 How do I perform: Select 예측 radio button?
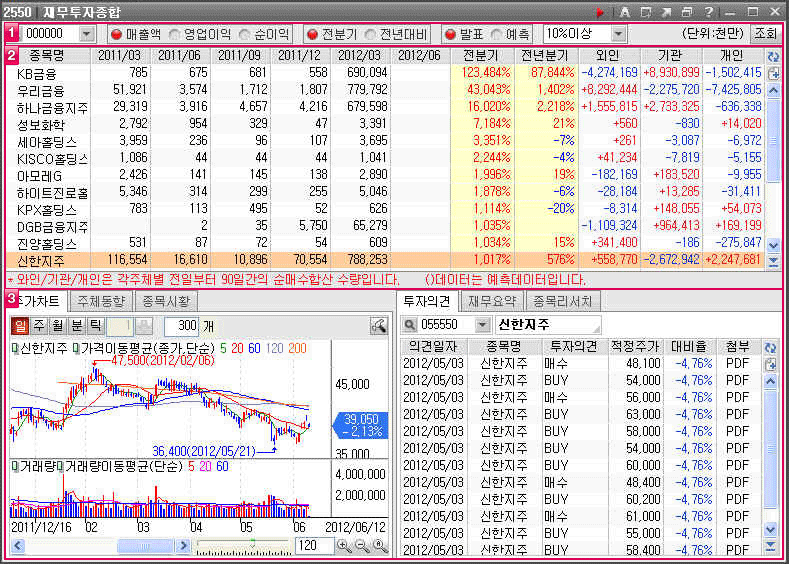point(496,34)
